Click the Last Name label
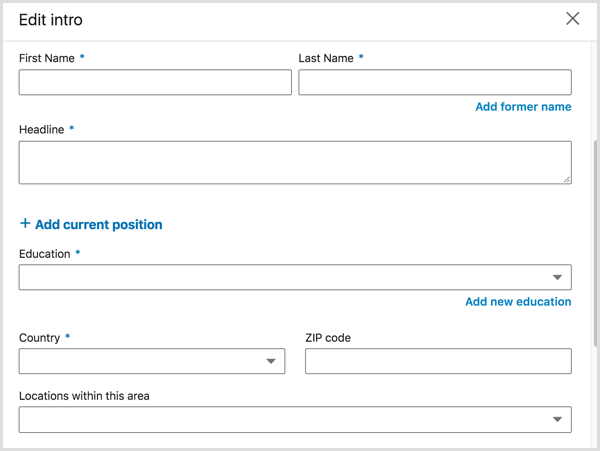The width and height of the screenshot is (600, 451). coord(326,59)
